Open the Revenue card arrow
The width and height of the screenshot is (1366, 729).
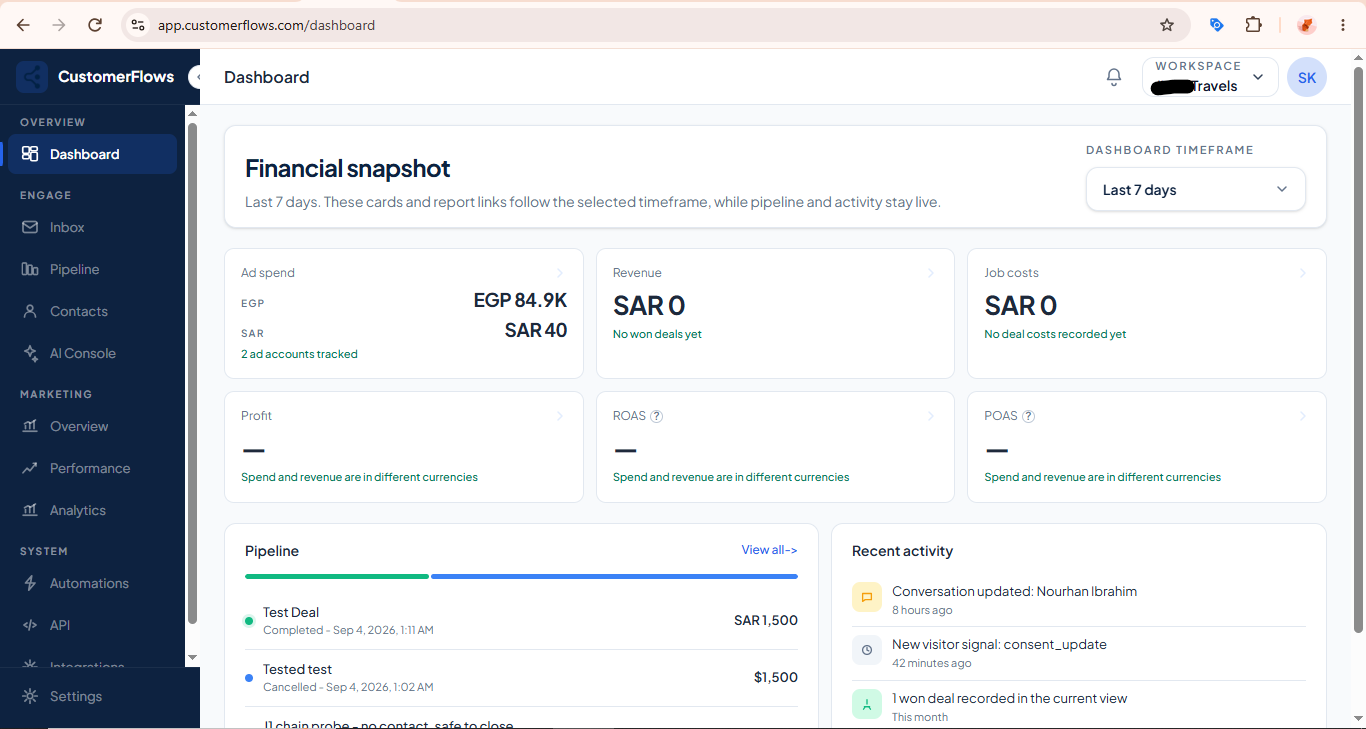(931, 273)
